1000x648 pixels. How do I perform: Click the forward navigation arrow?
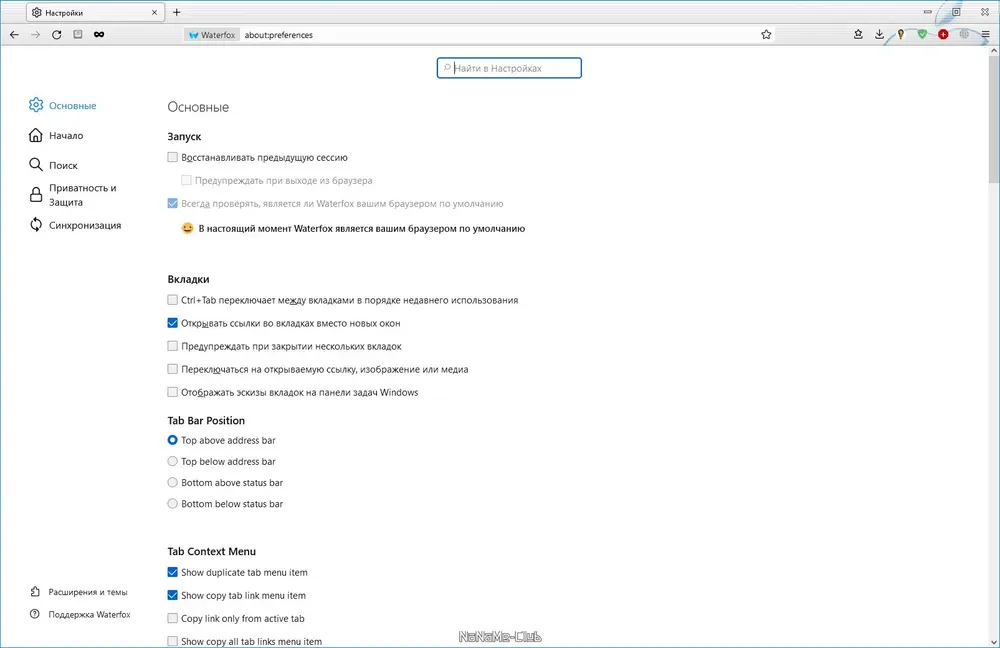(x=35, y=34)
